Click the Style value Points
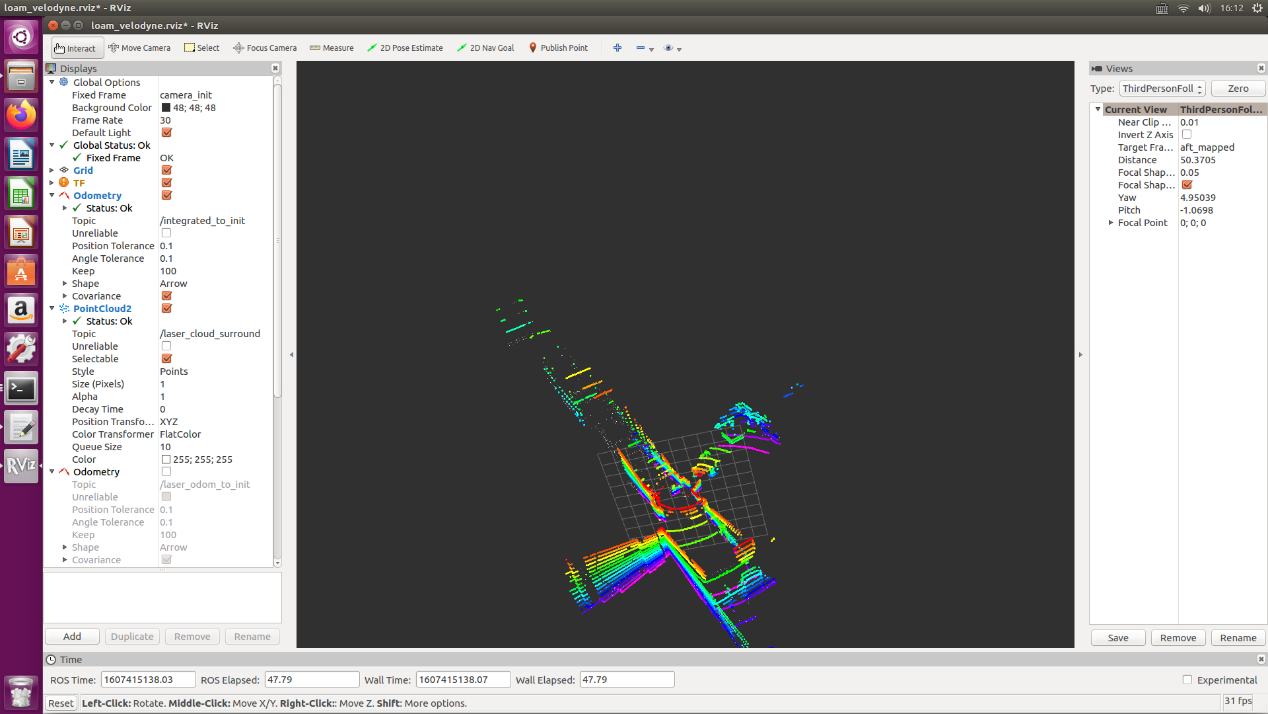 pyautogui.click(x=174, y=372)
